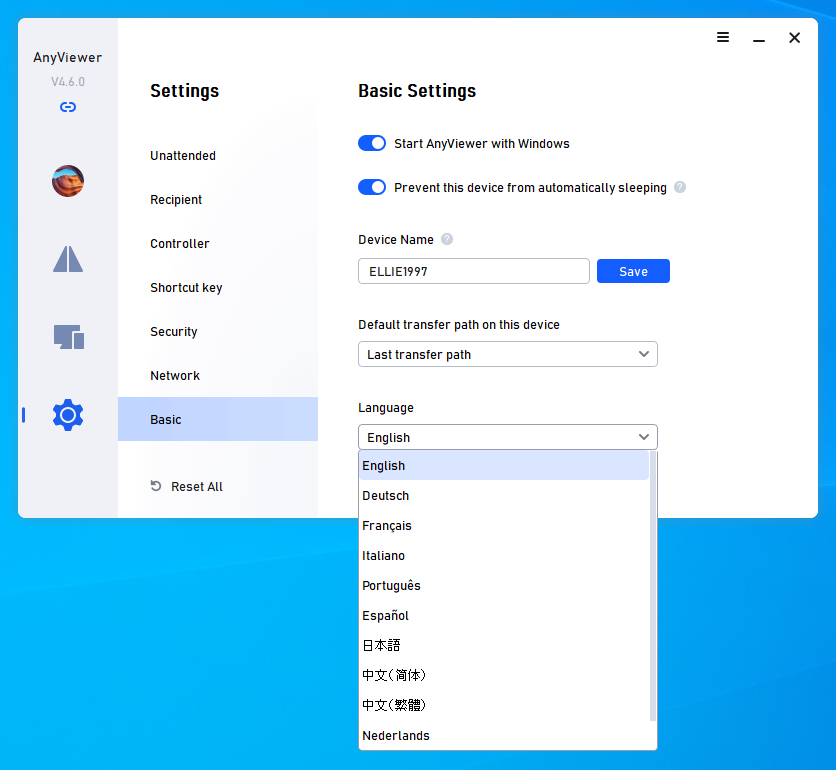Screen dimensions: 836x770
Task: Switch to the Security settings section
Action: click(x=218, y=331)
